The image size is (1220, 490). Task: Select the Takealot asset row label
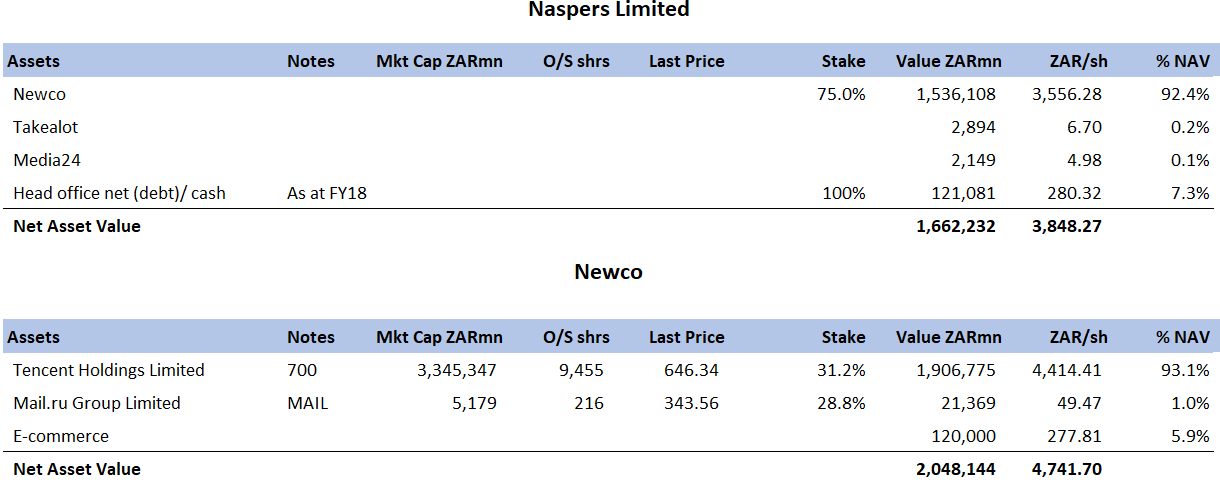tap(45, 127)
